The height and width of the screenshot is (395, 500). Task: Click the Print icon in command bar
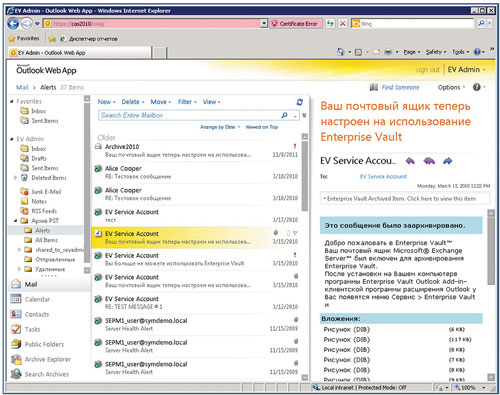coord(388,52)
